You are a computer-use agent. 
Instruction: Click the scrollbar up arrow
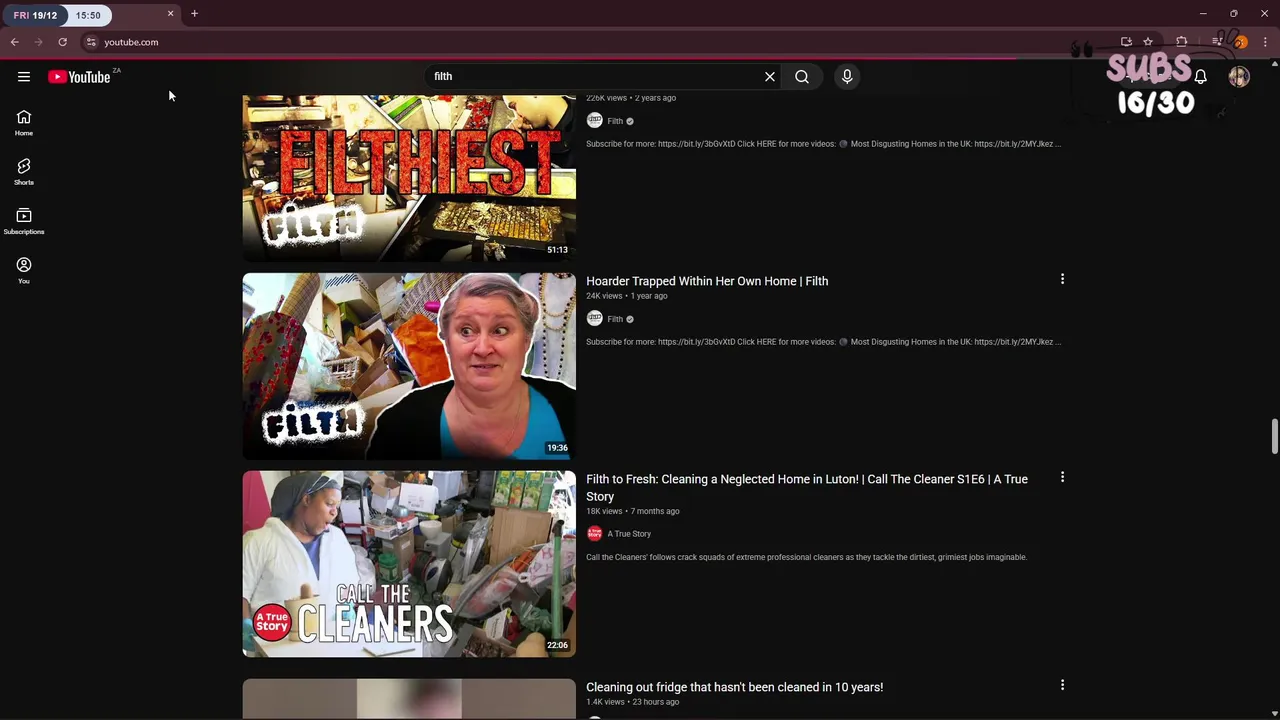(x=1274, y=65)
